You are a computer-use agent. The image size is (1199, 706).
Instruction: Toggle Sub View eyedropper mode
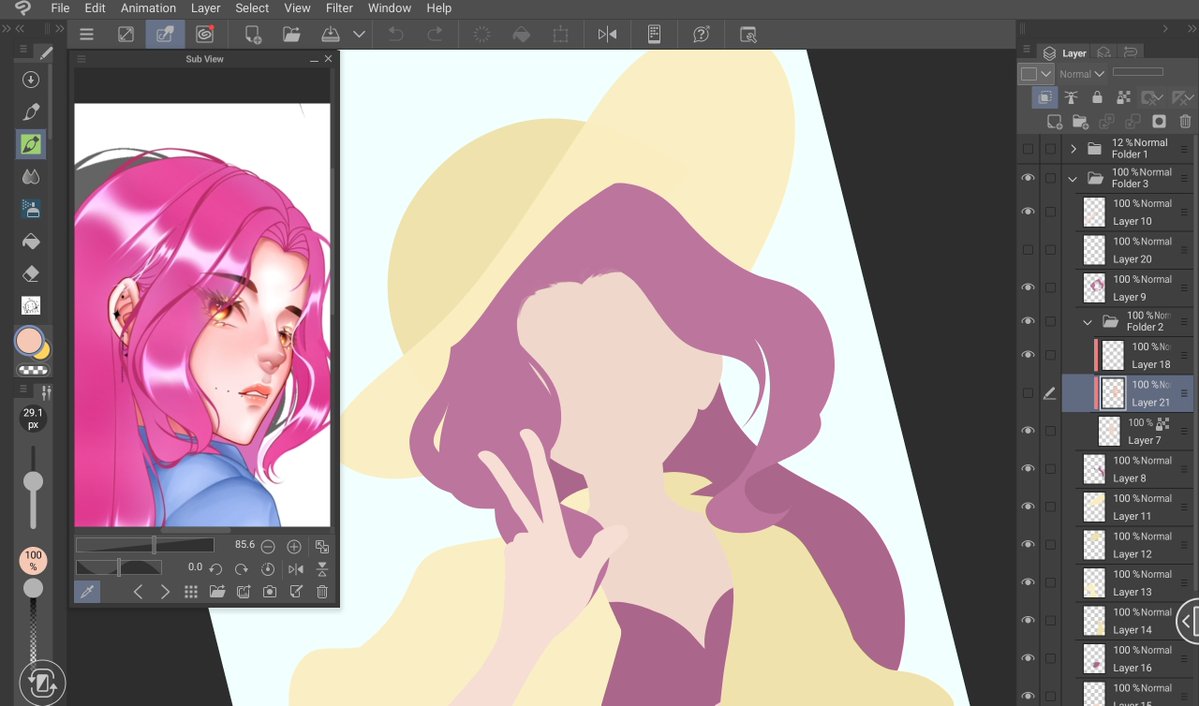click(x=87, y=591)
